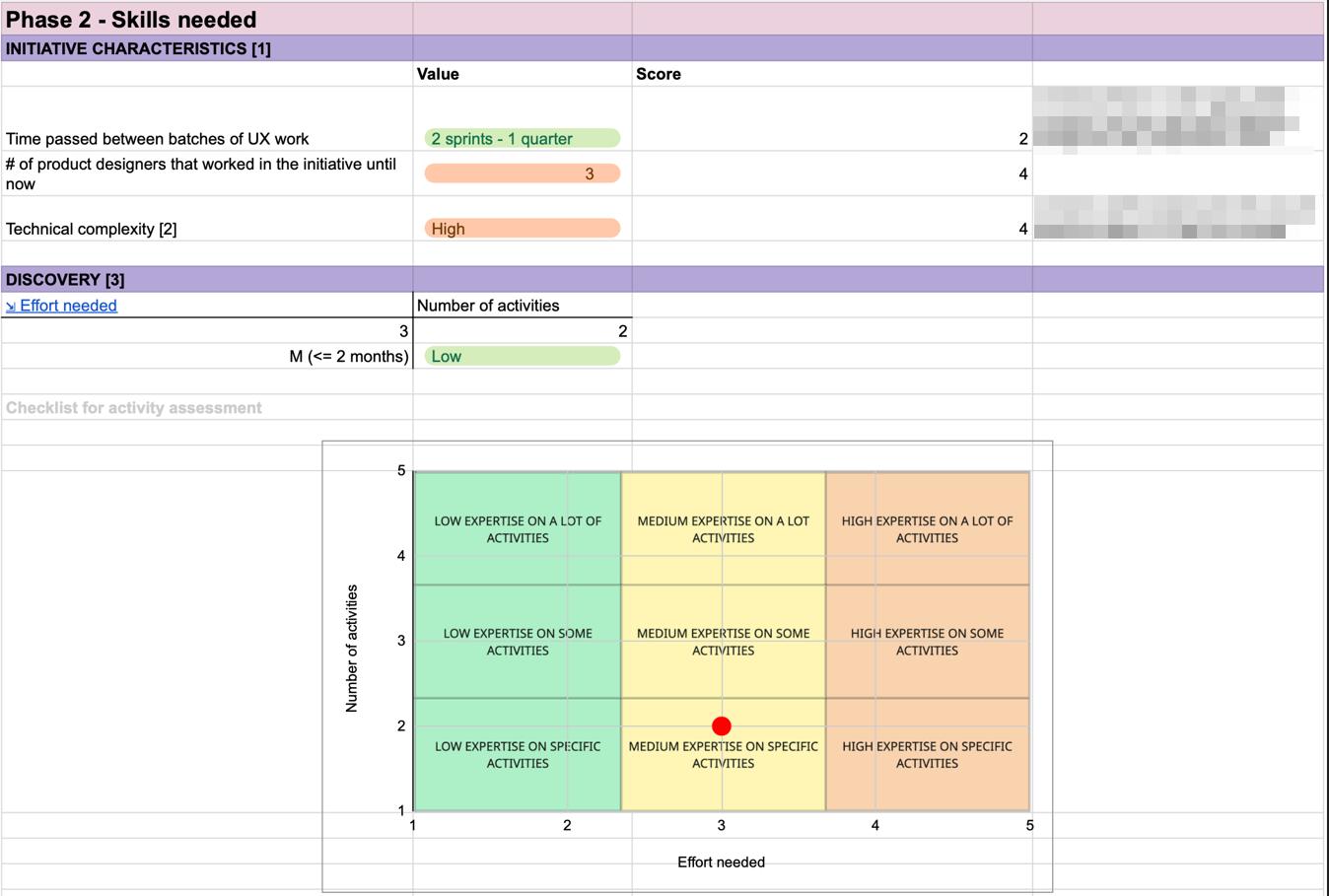This screenshot has width=1329, height=896.
Task: Click 'HIGH EXPERTISE ON A LOT OF ACTIVITIES' region
Action: click(927, 529)
